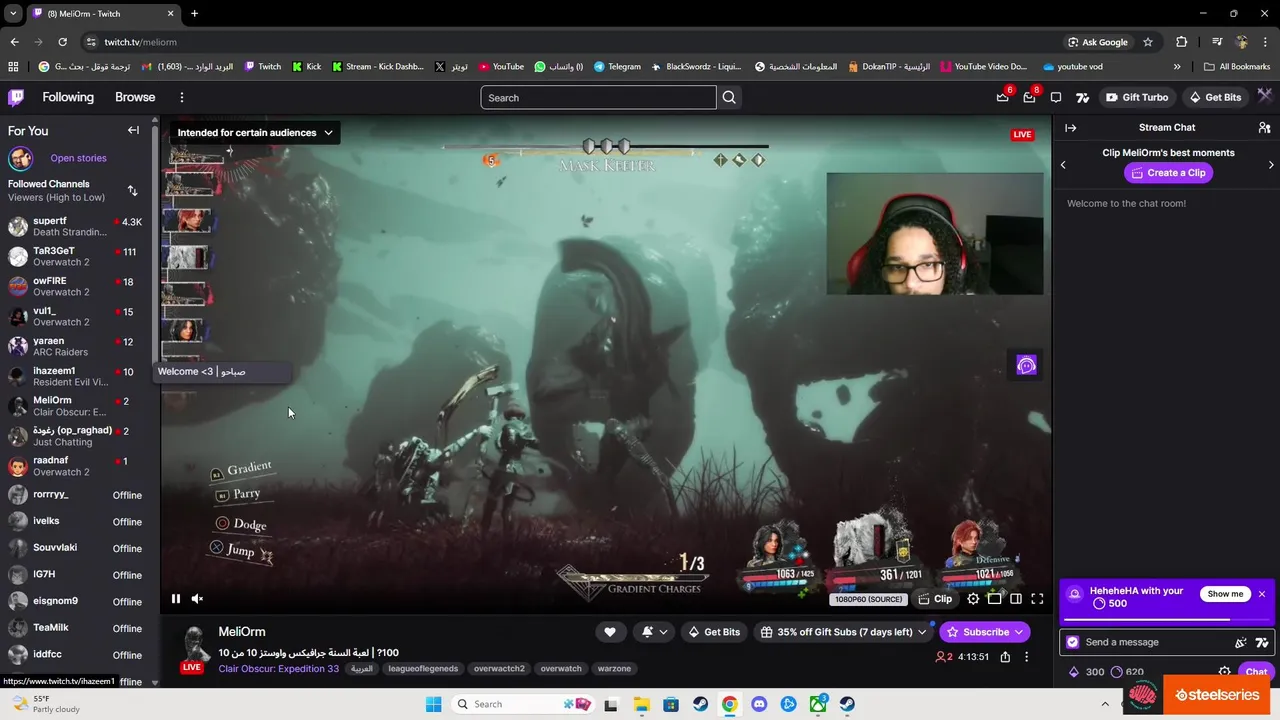Open Prime loot crown icon
The image size is (1280, 720).
point(1003,97)
